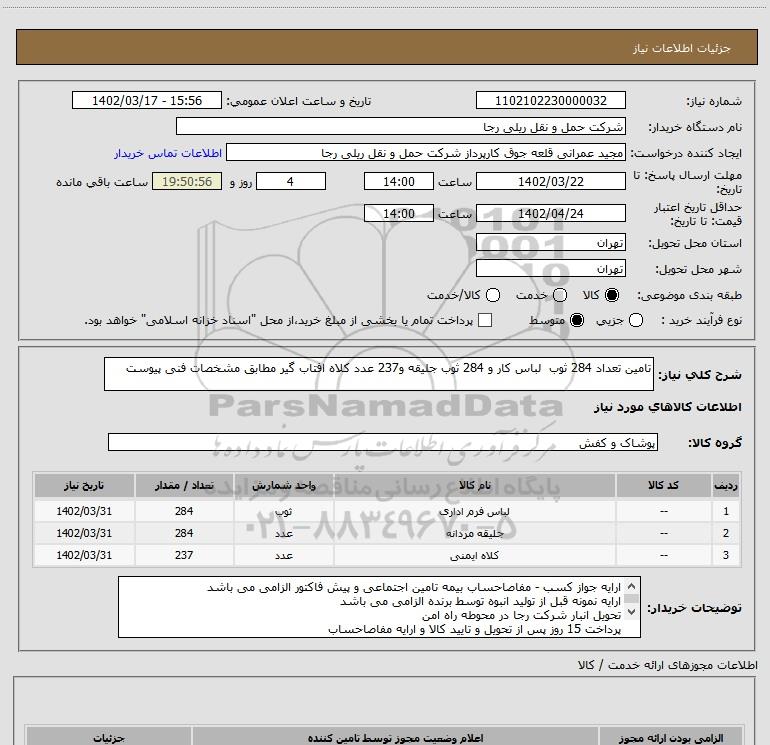Click the buyer name field شرکت حمل و نقل ریلی رجا
Image resolution: width=770 pixels, height=745 pixels.
401,126
